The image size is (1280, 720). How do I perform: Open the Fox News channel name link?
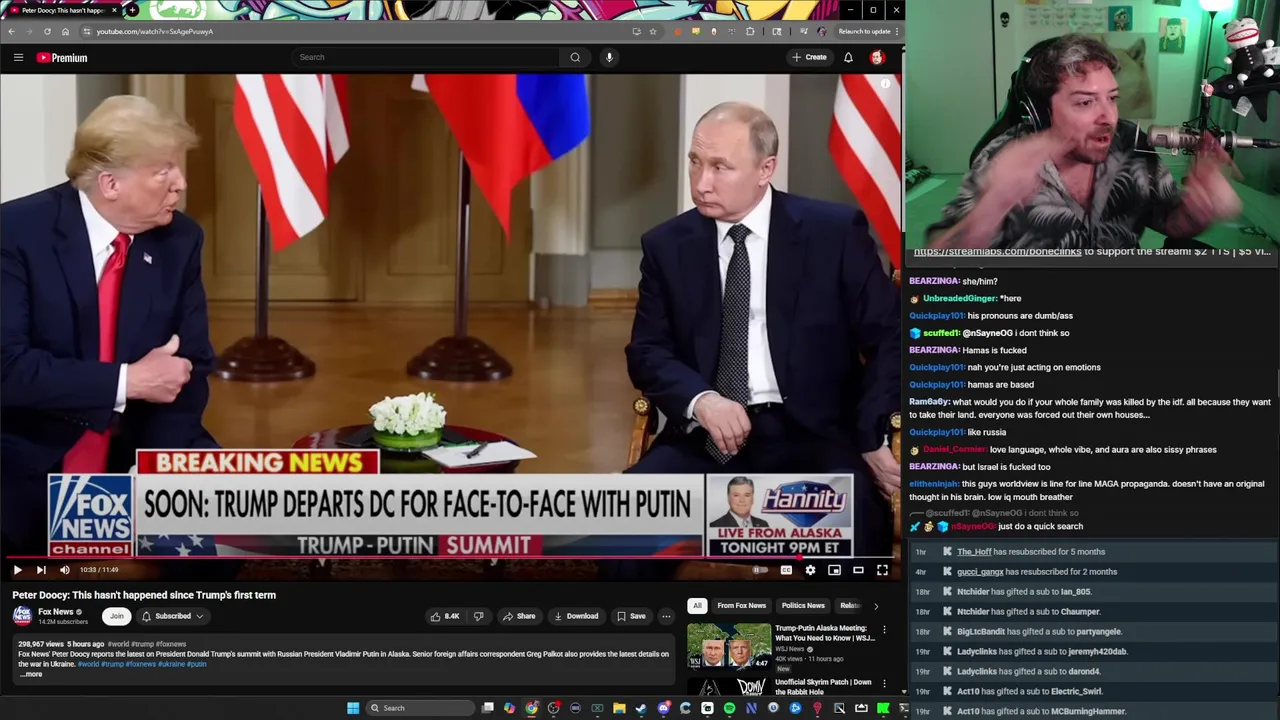(x=56, y=612)
